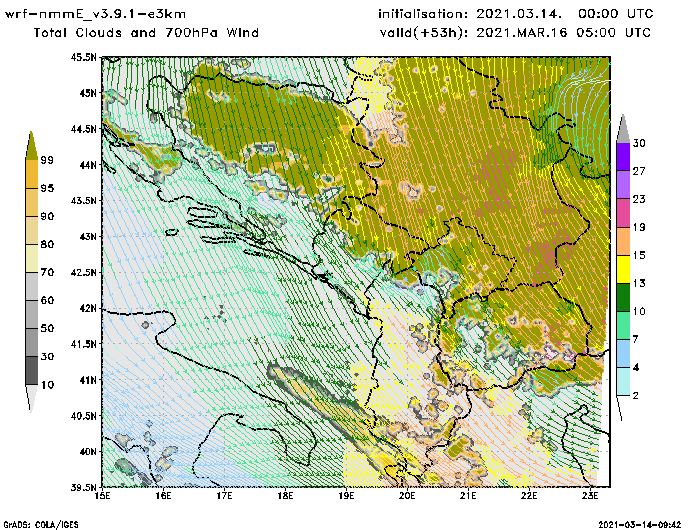The height and width of the screenshot is (530, 700).
Task: Select the medium gray 30–50 cloud swatch
Action: coord(31,342)
